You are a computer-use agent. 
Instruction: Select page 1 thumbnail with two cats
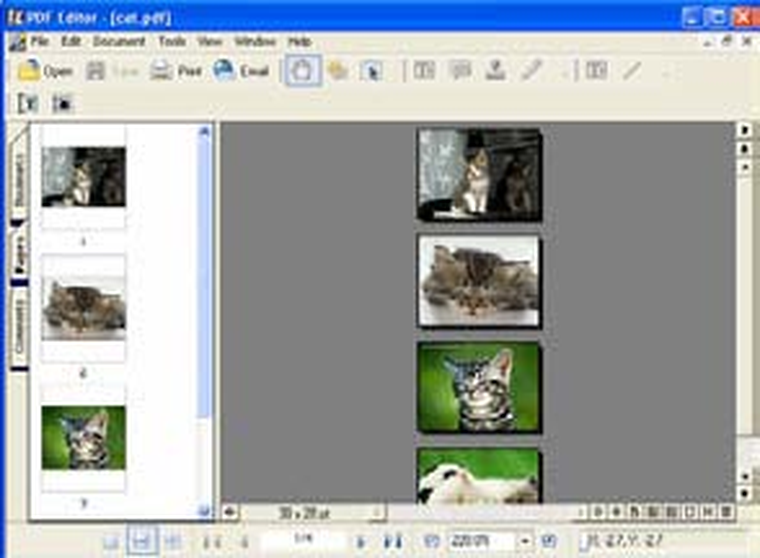pyautogui.click(x=83, y=177)
